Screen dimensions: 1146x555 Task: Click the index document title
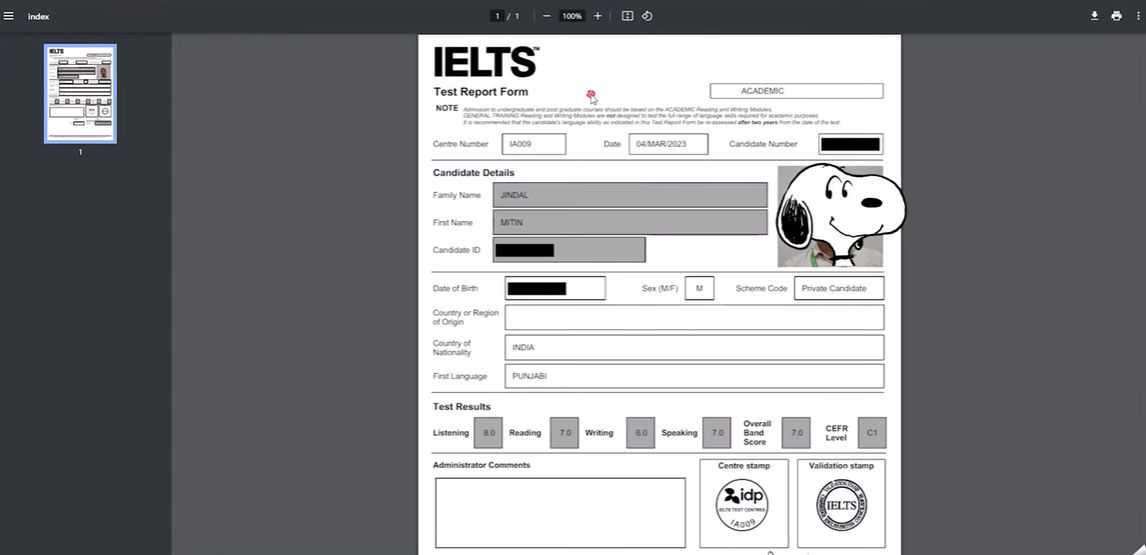point(39,16)
